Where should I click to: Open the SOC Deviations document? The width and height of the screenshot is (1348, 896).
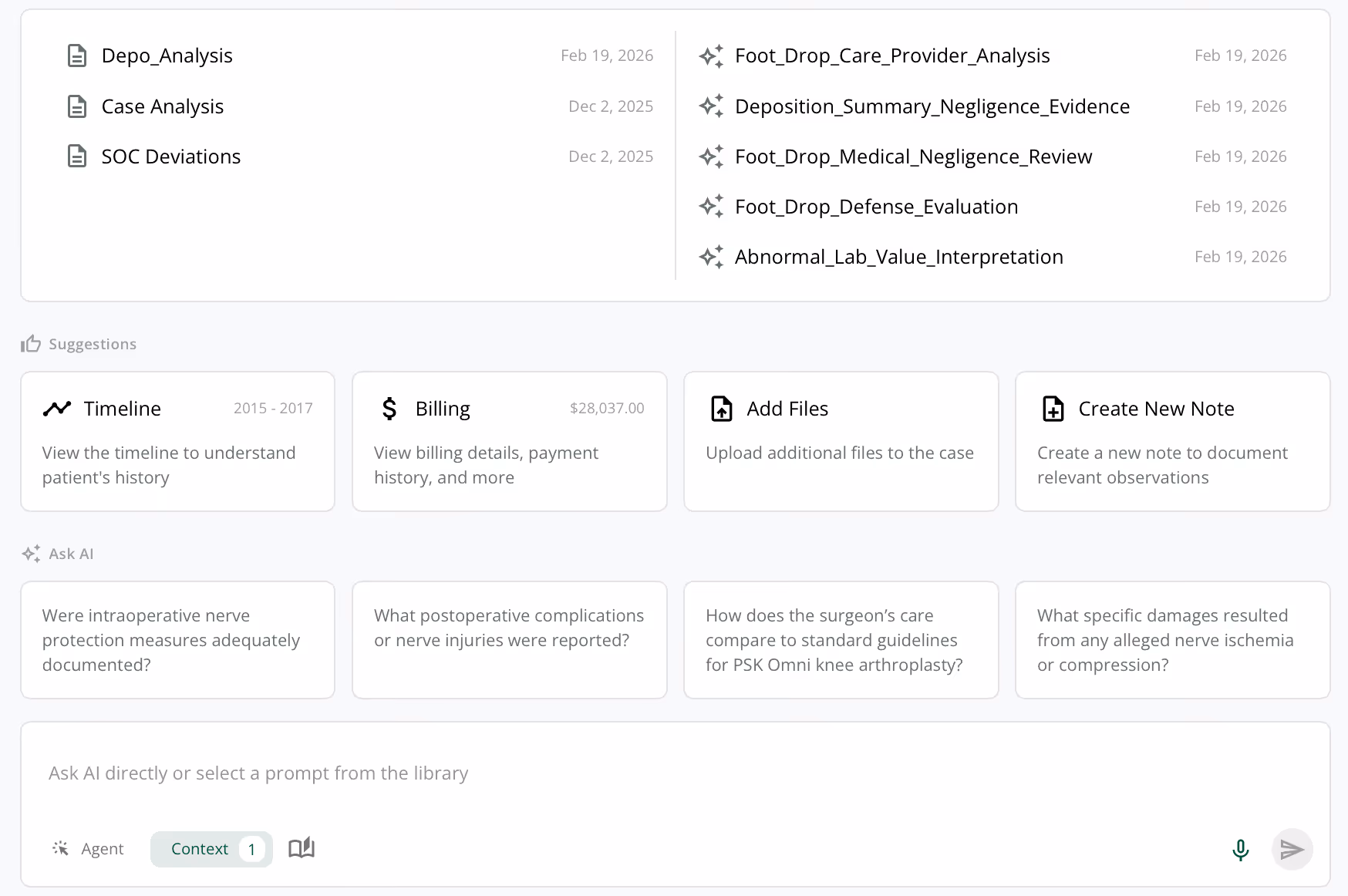pyautogui.click(x=170, y=156)
